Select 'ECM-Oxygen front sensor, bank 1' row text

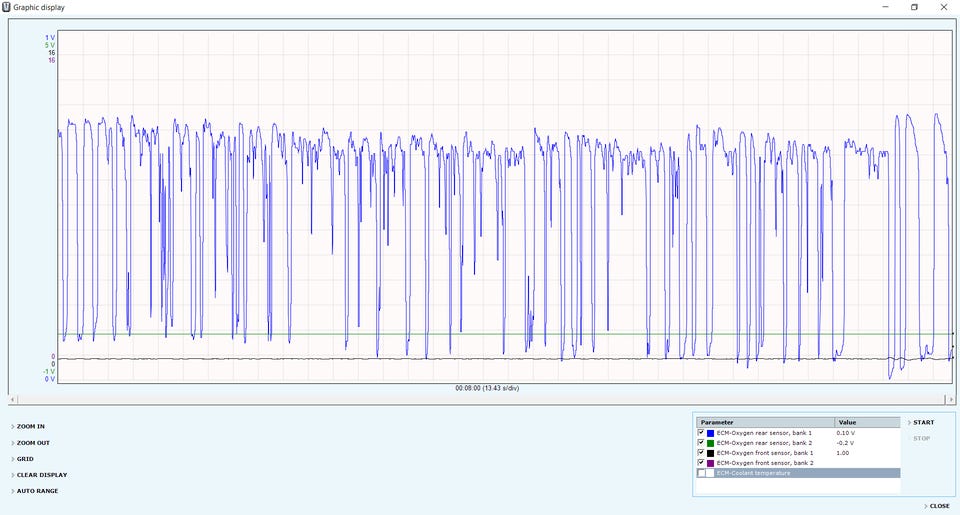[x=765, y=453]
